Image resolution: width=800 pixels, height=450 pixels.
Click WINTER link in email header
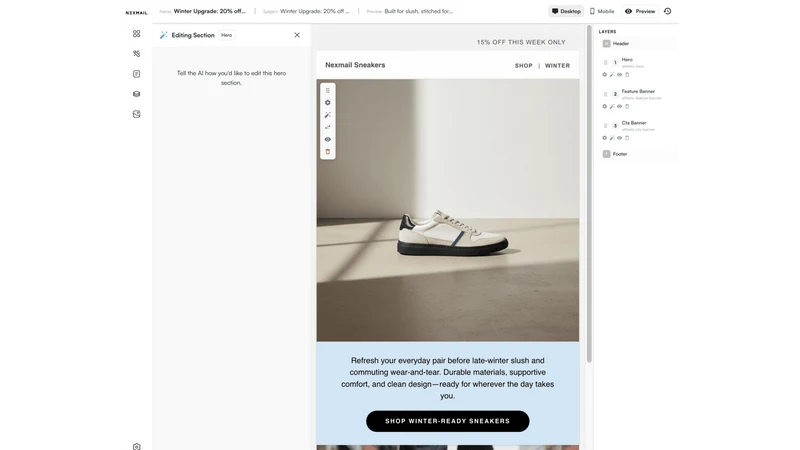pos(557,66)
